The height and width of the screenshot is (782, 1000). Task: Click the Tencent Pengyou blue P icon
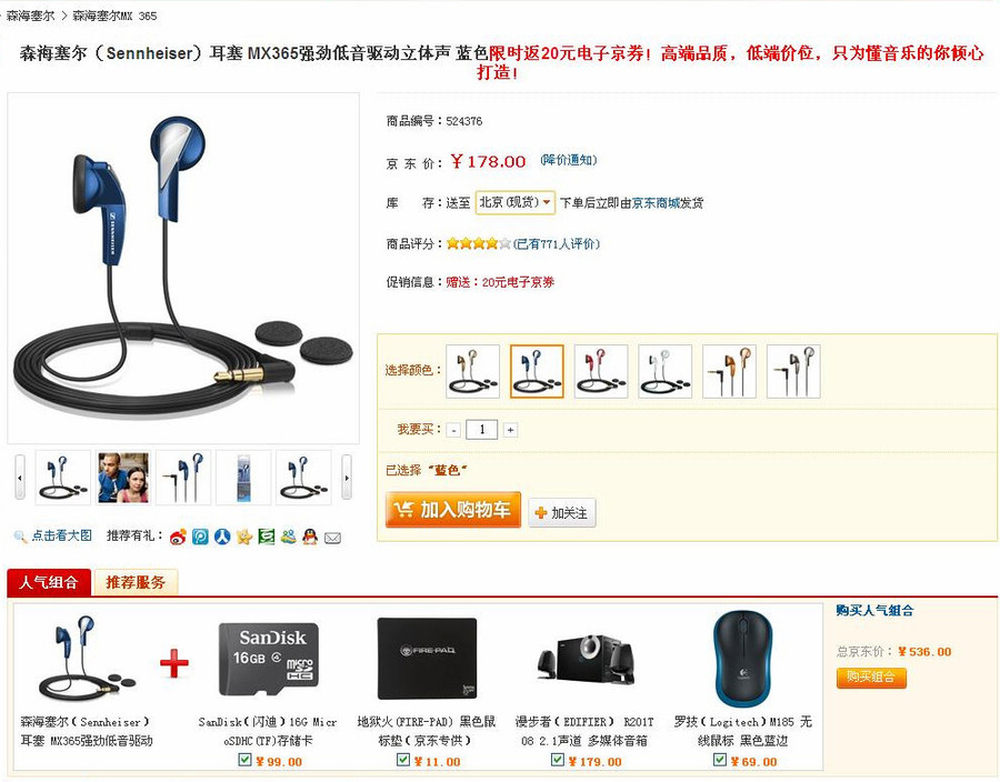[x=200, y=537]
